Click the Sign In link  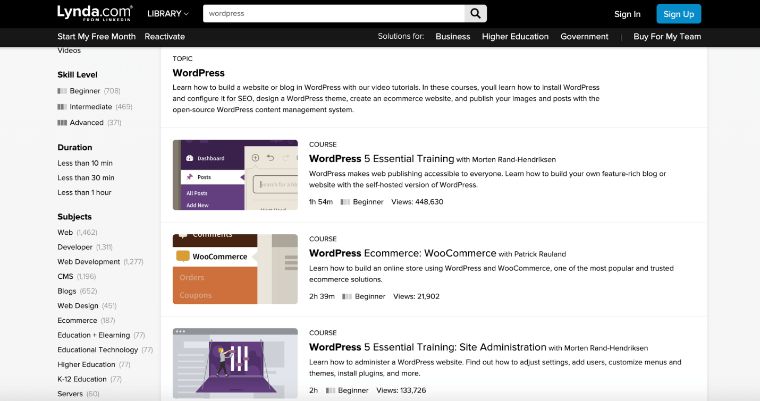pyautogui.click(x=627, y=14)
